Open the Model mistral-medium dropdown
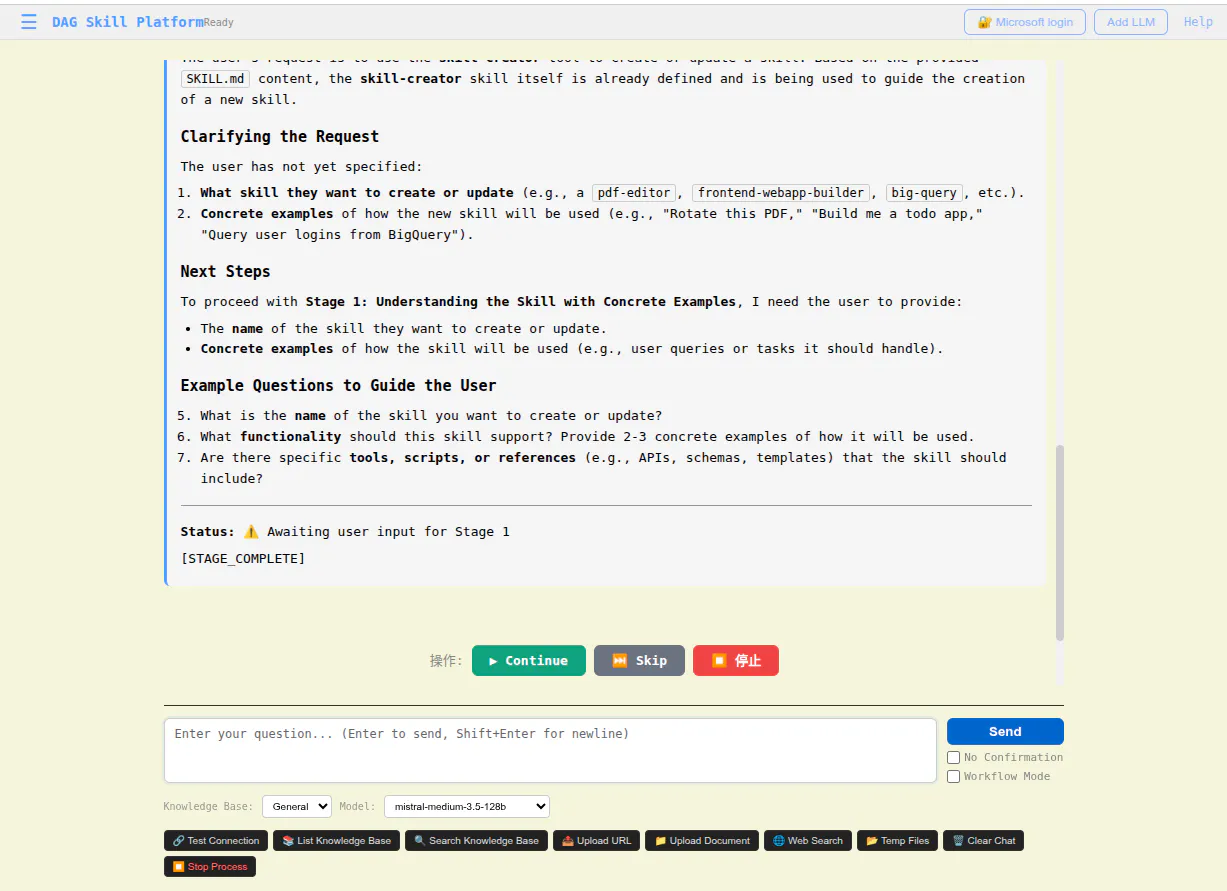This screenshot has height=891, width=1227. click(x=467, y=806)
